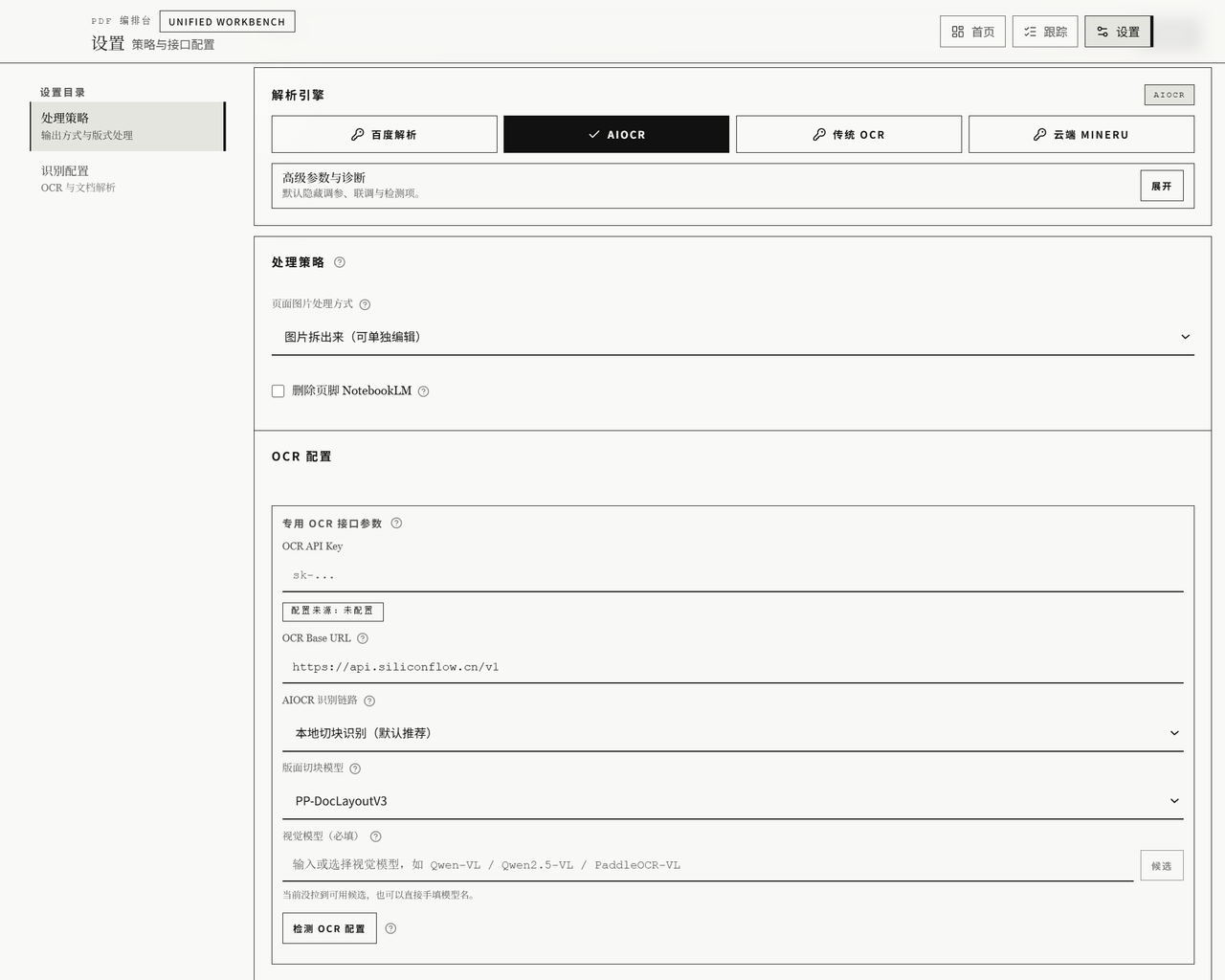1225x980 pixels.
Task: Open the AIOCR 识别链路 dropdown
Action: (733, 733)
